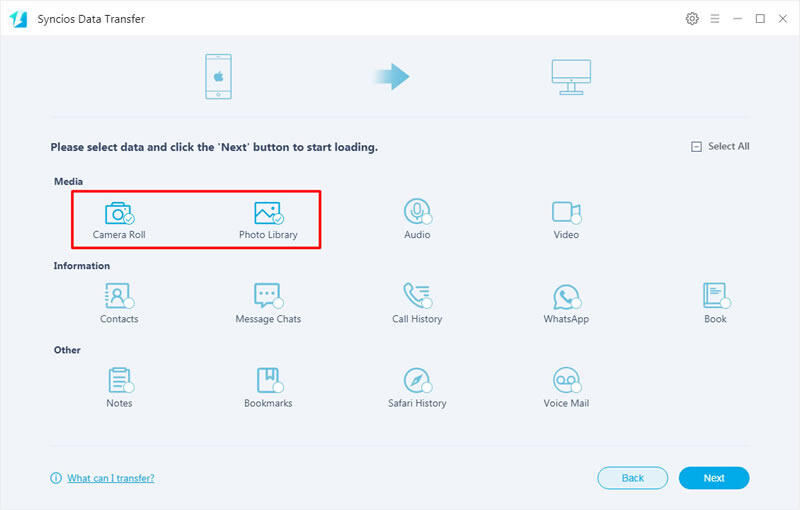The image size is (800, 510).
Task: Select the Bookmarks icon
Action: (x=267, y=380)
